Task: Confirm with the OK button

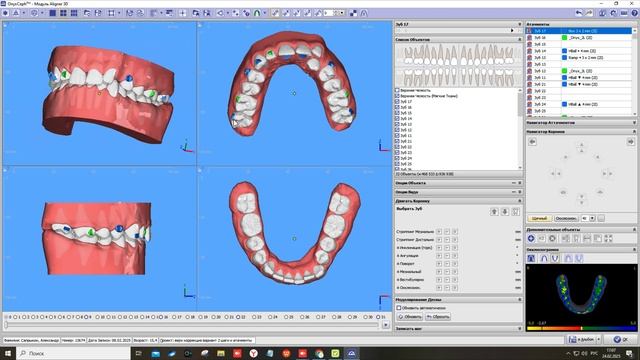Action: (x=622, y=340)
